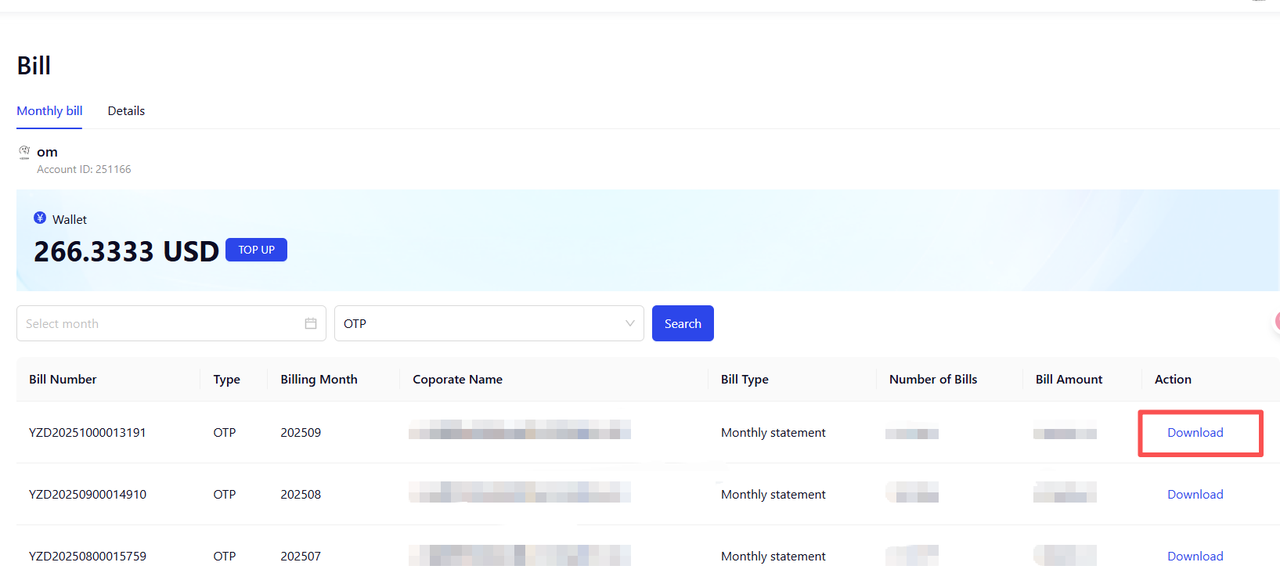The width and height of the screenshot is (1280, 573).
Task: Click the wallet currency icon
Action: (x=40, y=218)
